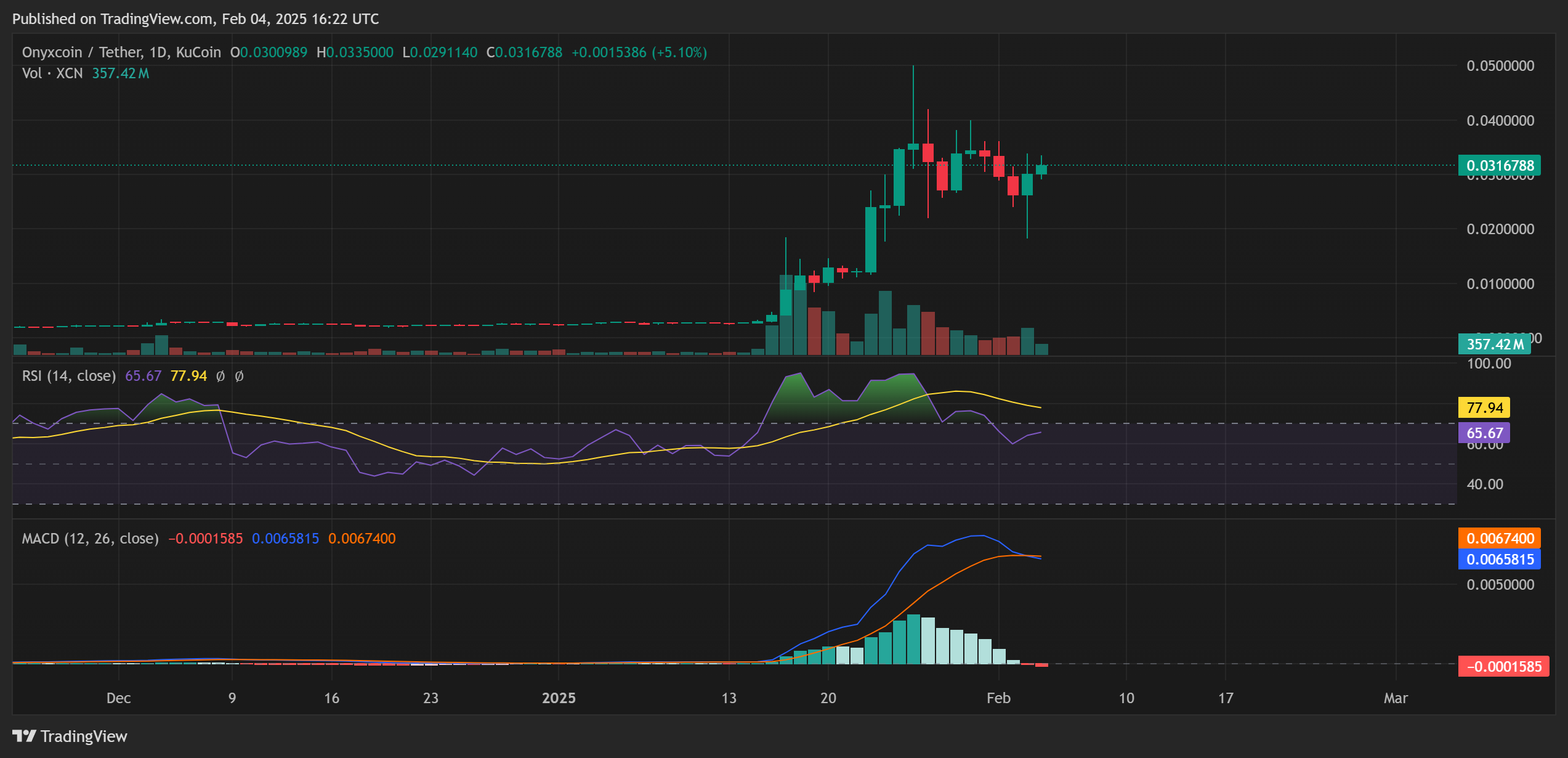Click the 17 date label on time axis

click(1226, 698)
